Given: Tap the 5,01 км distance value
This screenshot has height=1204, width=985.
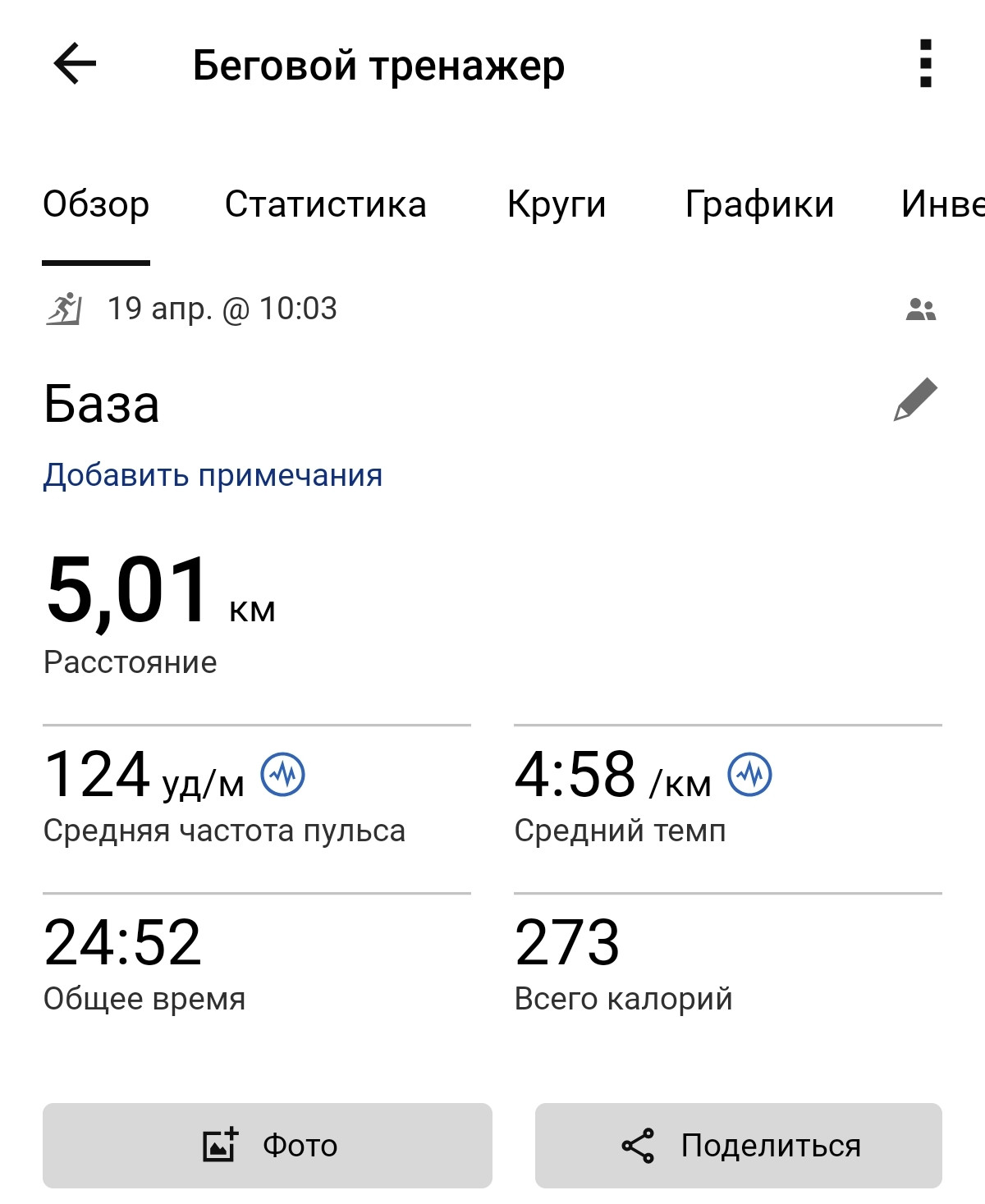Looking at the screenshot, I should [x=161, y=591].
